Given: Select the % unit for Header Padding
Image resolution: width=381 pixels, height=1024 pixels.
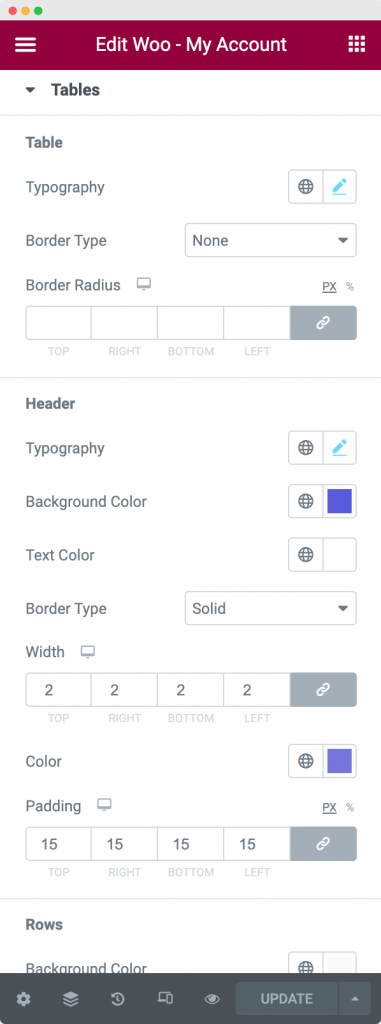Looking at the screenshot, I should coord(350,808).
